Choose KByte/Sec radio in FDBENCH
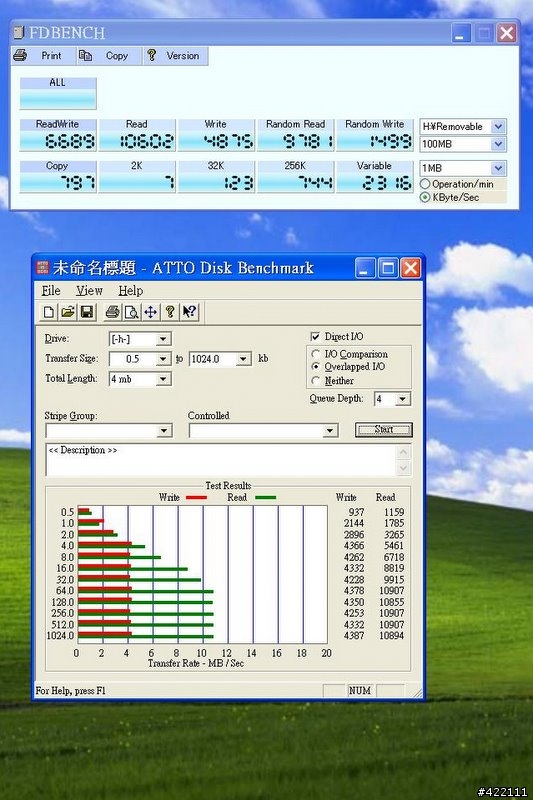Screen dimensions: 533x800 coord(425,197)
